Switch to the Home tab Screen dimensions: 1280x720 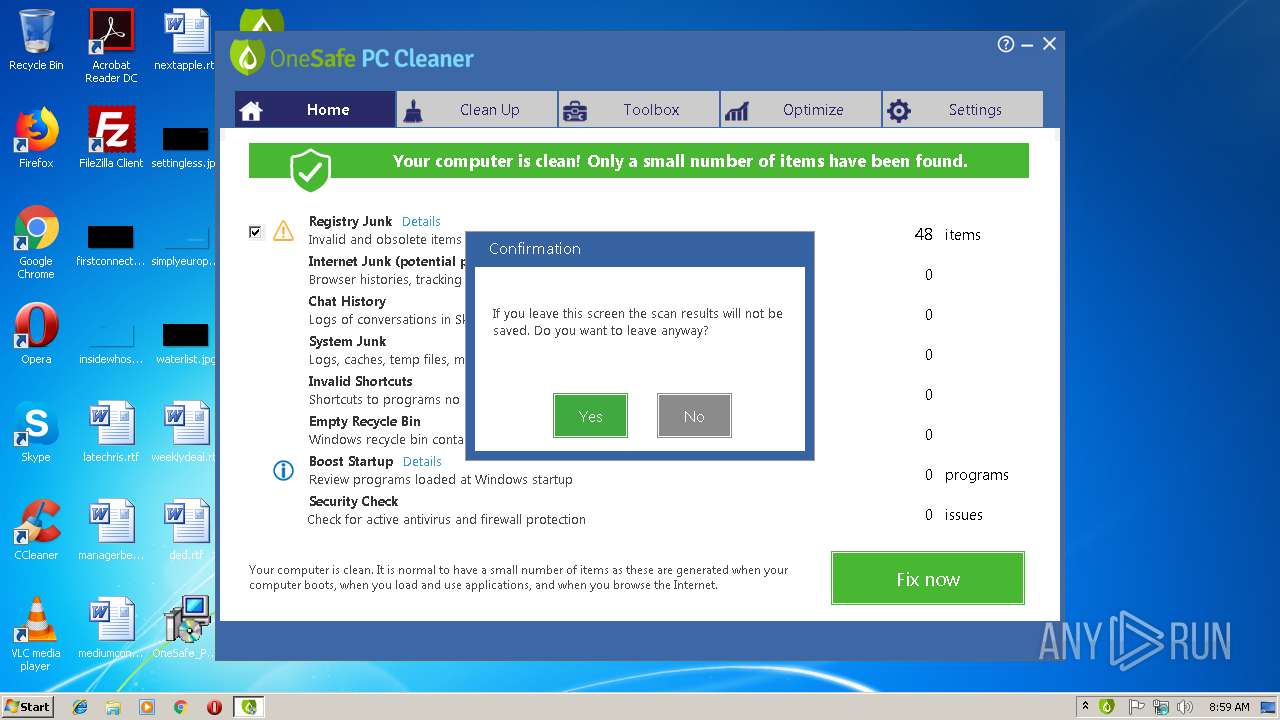pos(315,110)
